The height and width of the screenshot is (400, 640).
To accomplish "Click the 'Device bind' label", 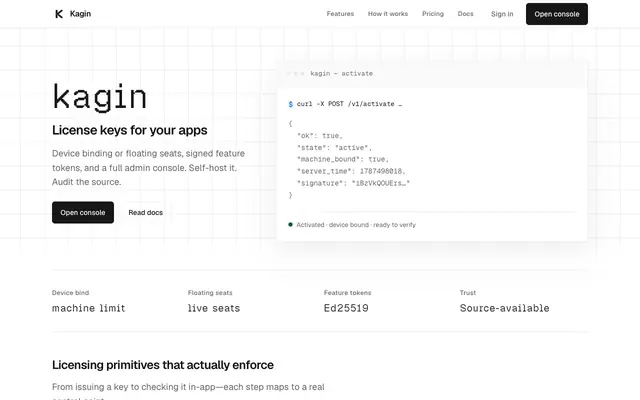I will pos(70,293).
